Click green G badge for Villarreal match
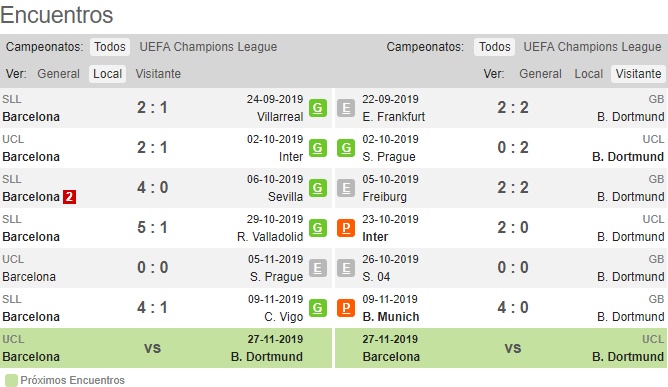The image size is (668, 387). (x=318, y=108)
